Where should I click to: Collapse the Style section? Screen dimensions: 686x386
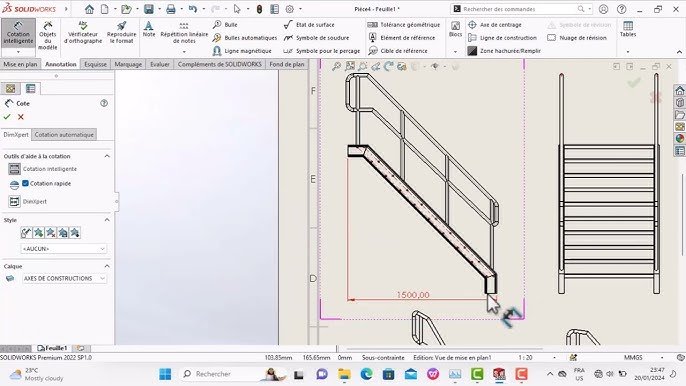coord(107,220)
